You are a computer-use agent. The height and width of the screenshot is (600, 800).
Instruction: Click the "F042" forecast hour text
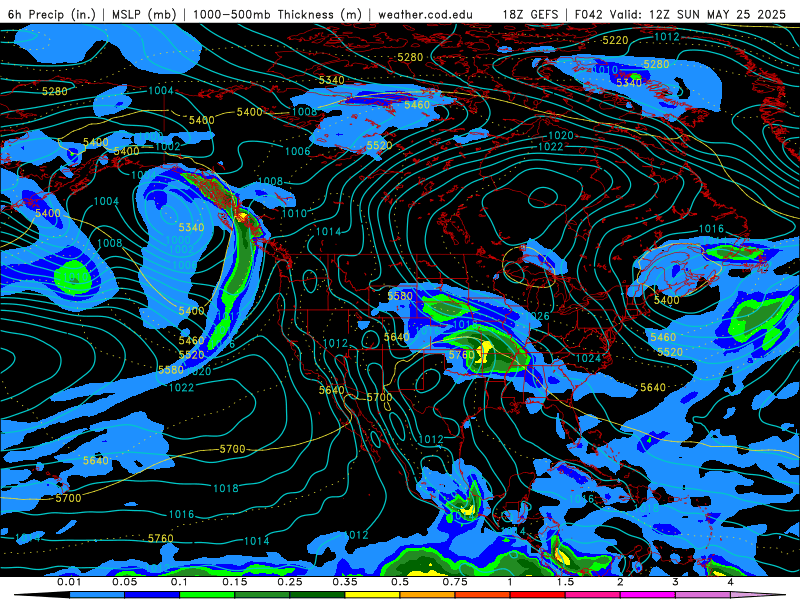point(589,14)
